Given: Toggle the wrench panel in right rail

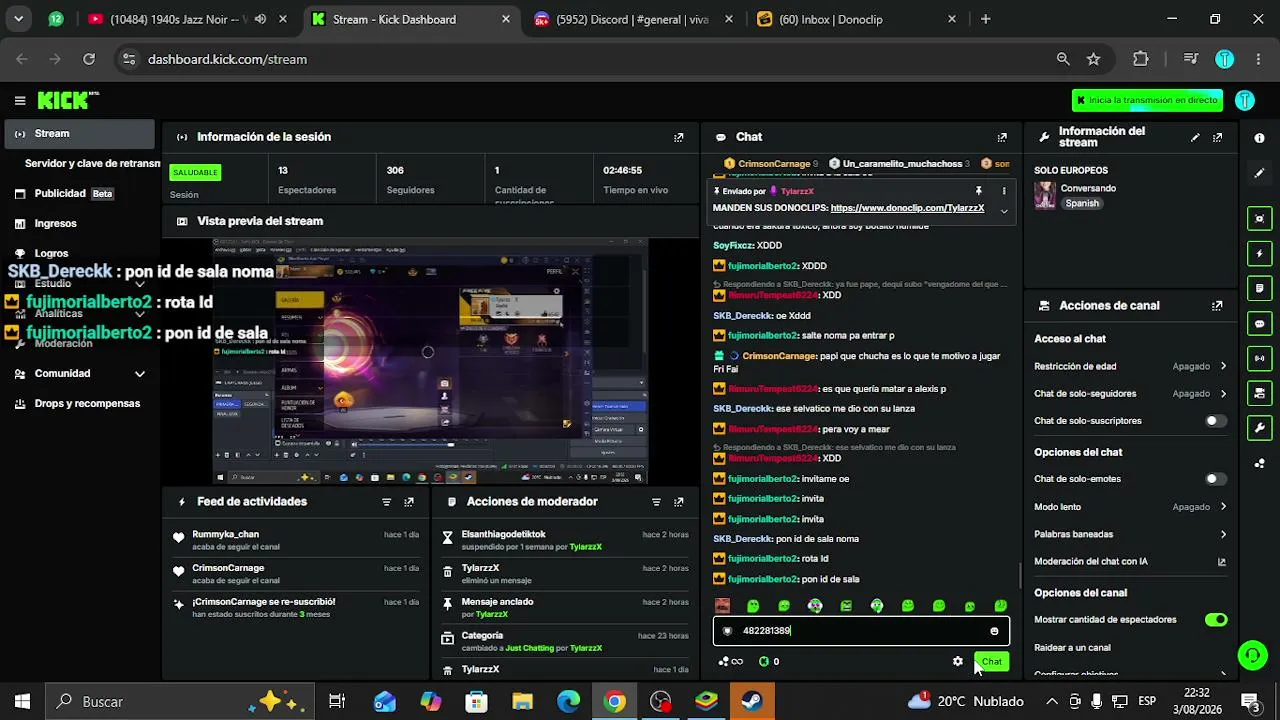Looking at the screenshot, I should 1259,428.
